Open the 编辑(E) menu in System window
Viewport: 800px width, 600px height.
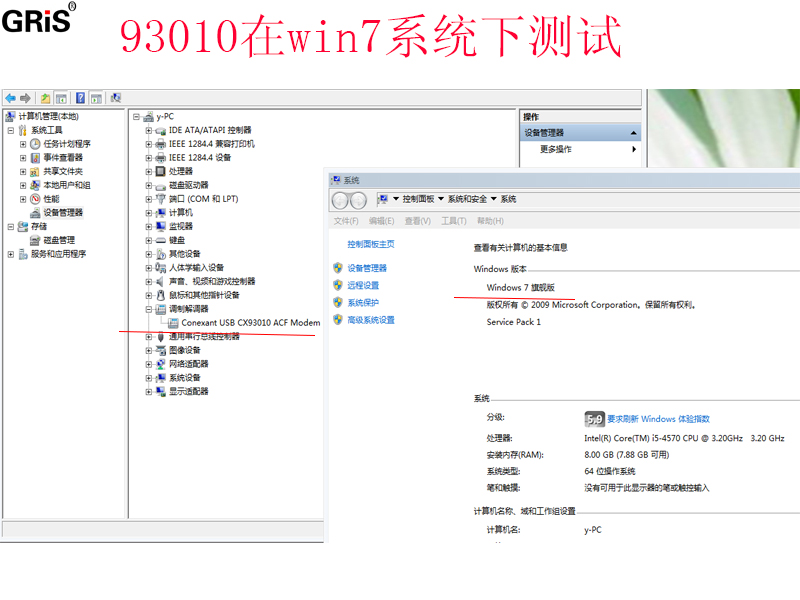(x=382, y=221)
